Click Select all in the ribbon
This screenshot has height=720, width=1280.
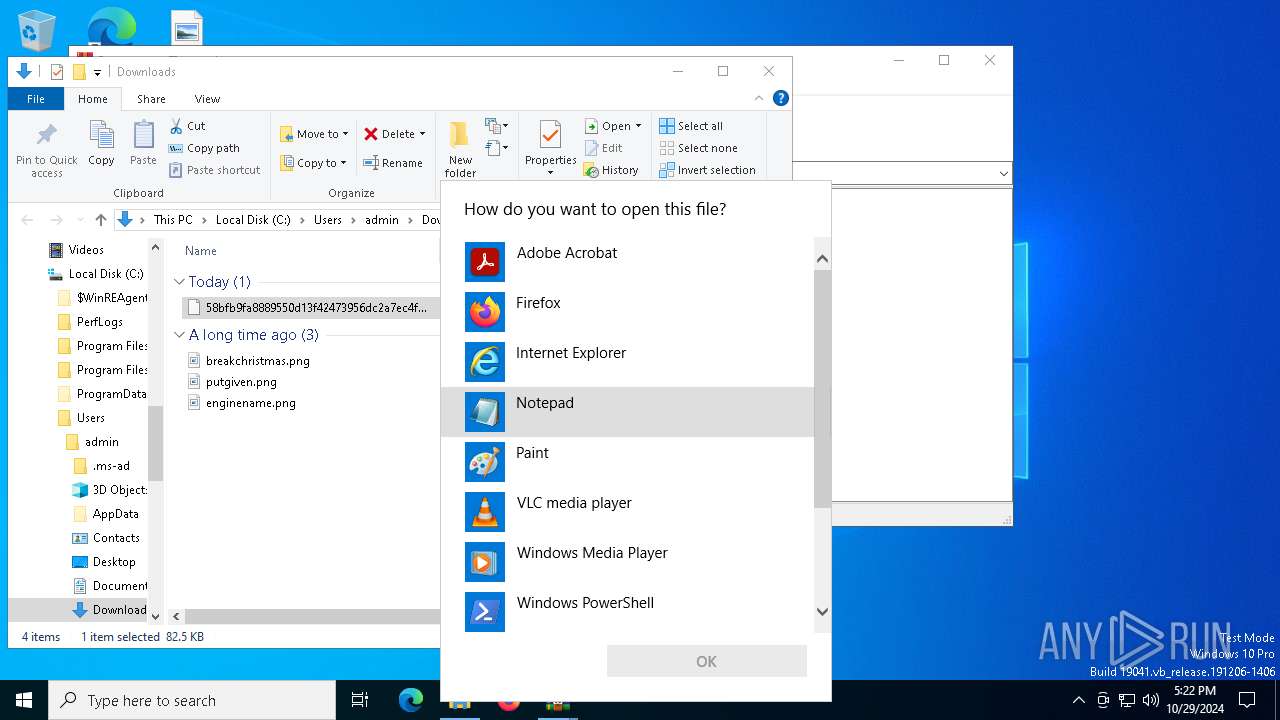pyautogui.click(x=691, y=126)
